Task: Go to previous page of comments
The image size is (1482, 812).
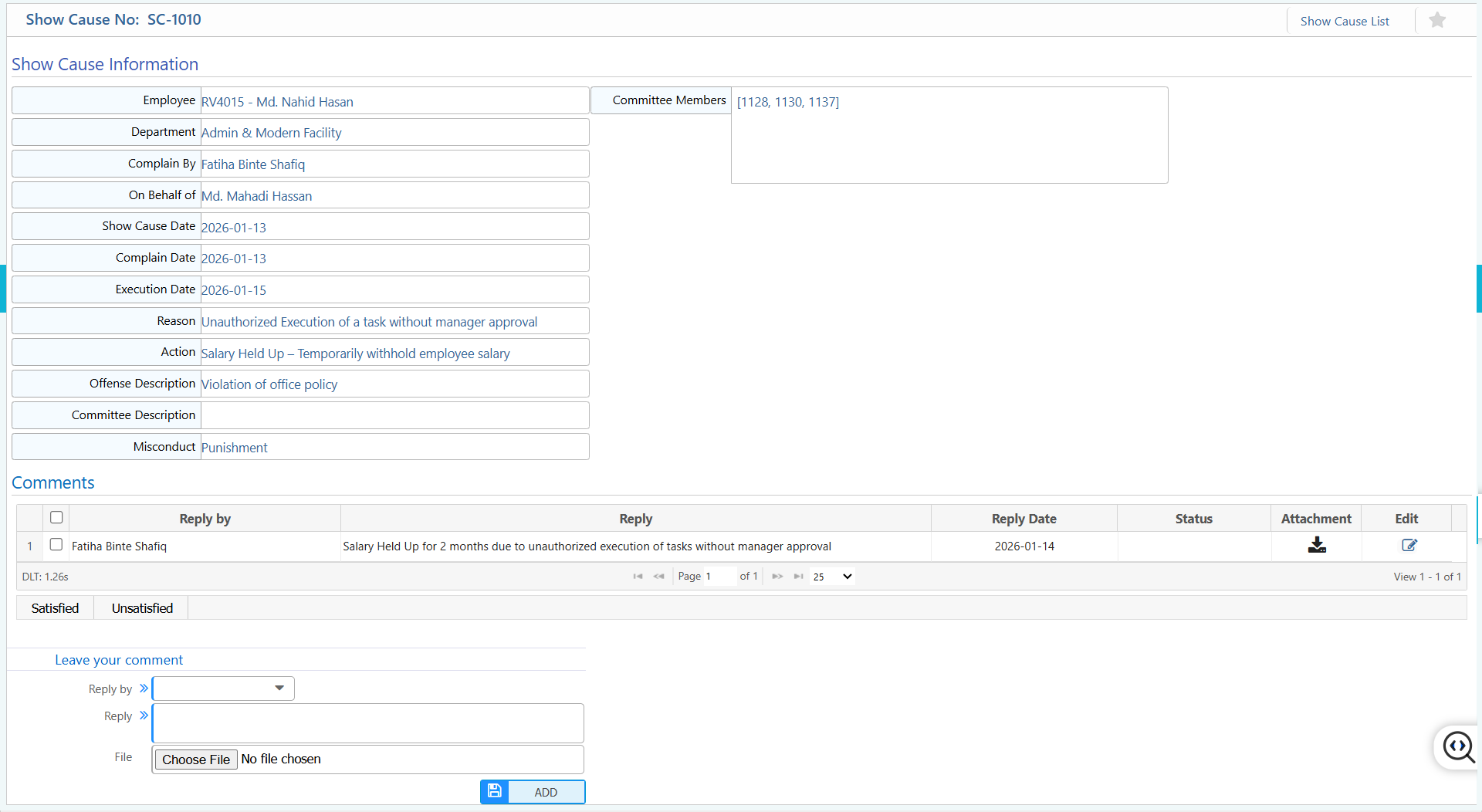Action: coord(659,576)
